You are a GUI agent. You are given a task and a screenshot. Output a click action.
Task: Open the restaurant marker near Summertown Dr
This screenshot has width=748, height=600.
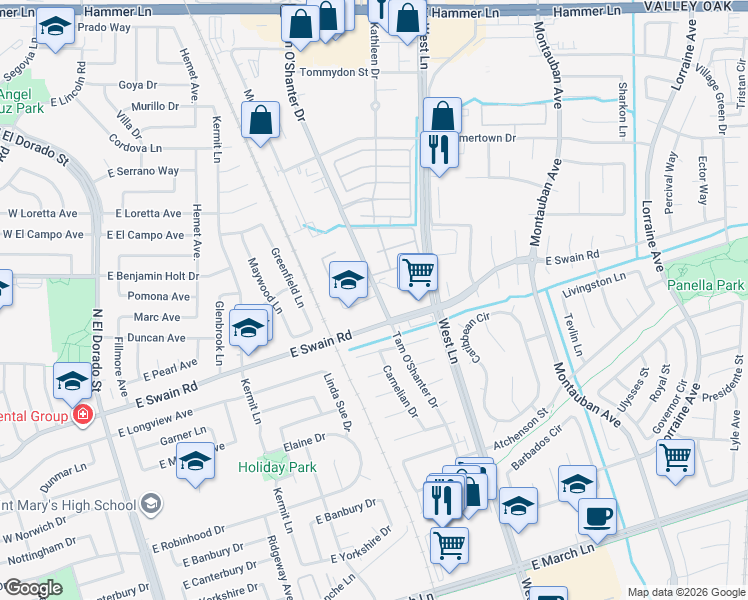point(439,151)
